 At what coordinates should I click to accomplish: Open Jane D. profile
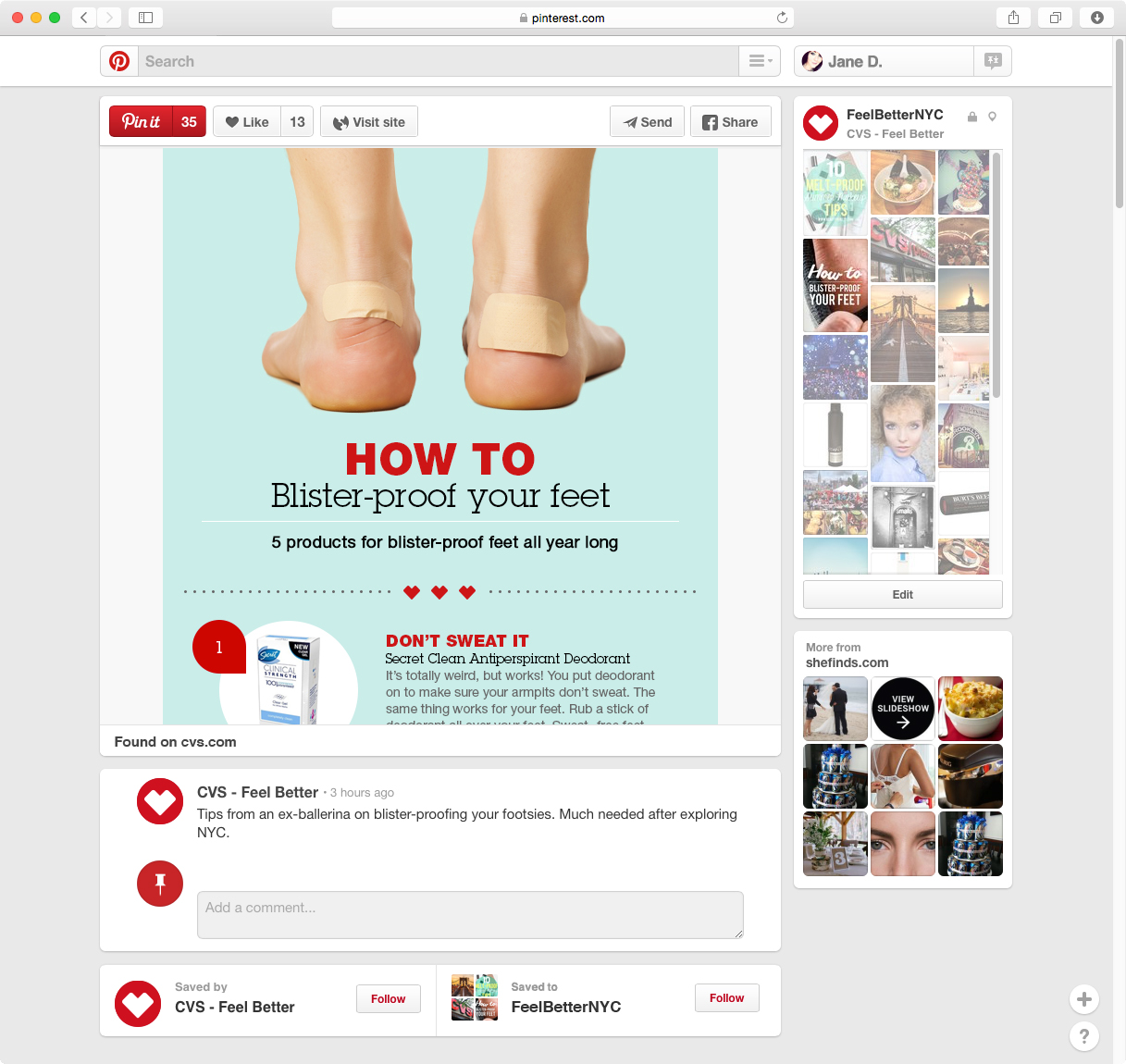click(884, 61)
